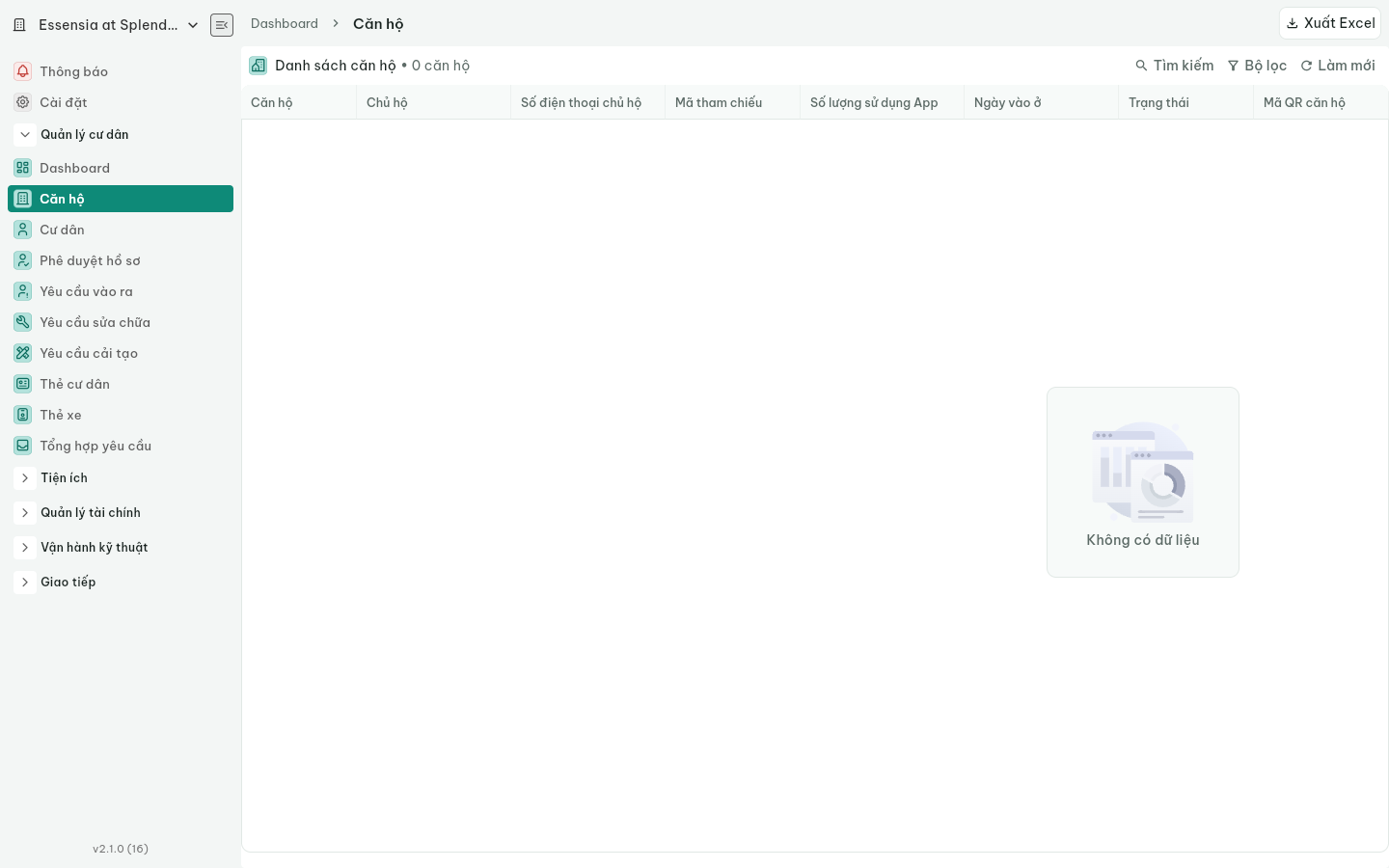Screen dimensions: 1389x868
Task: Click the building icon beside Essensia
Action: [19, 25]
